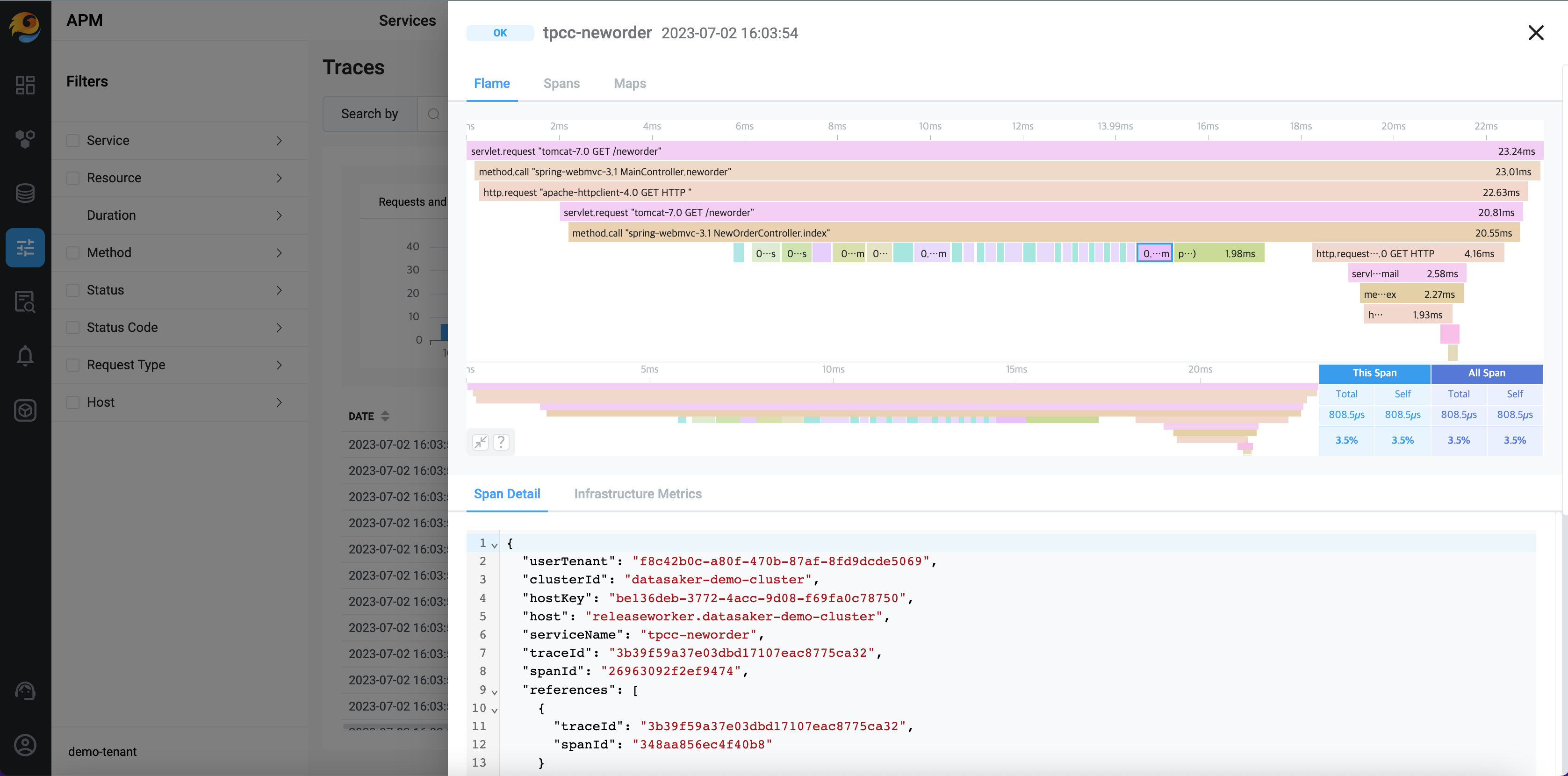Expand the Method filter chevron

tap(280, 252)
